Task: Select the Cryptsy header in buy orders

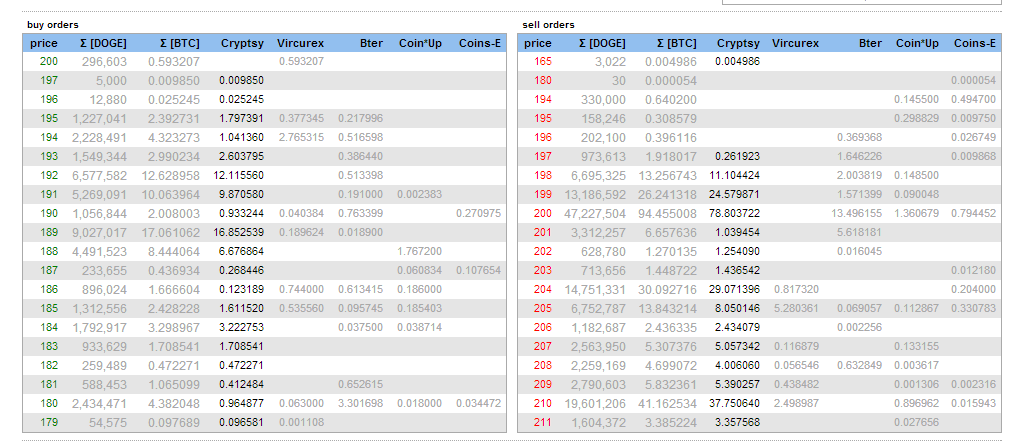Action: pyautogui.click(x=242, y=44)
